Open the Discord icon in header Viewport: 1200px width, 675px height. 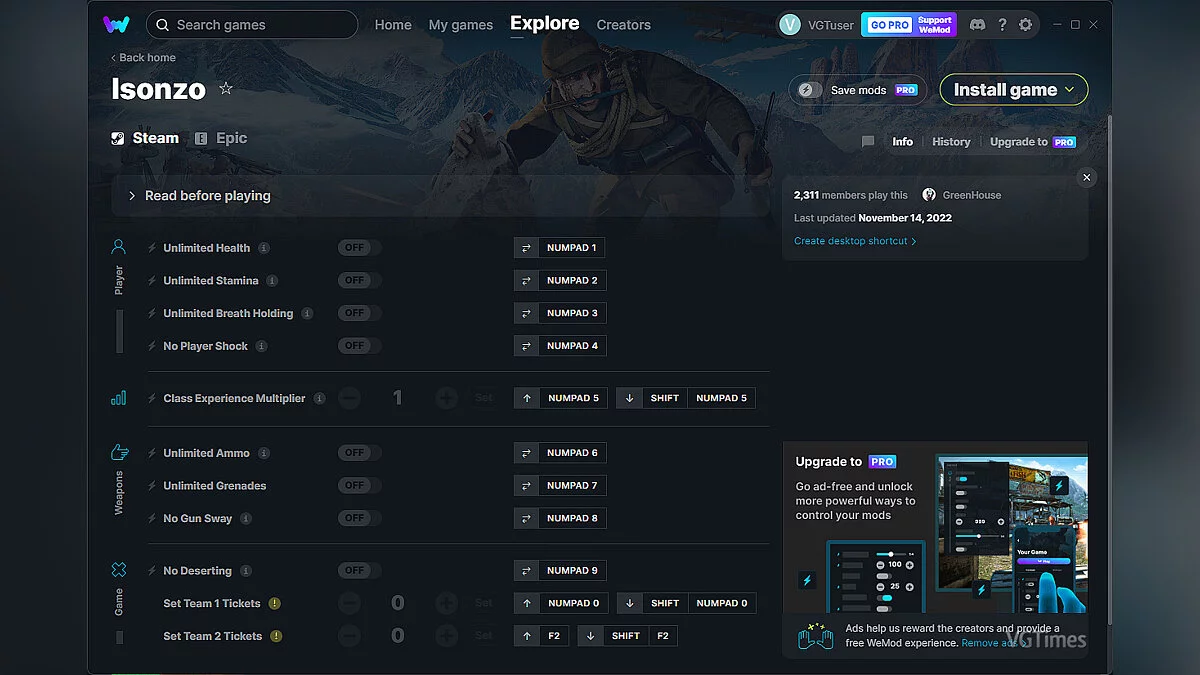(977, 25)
